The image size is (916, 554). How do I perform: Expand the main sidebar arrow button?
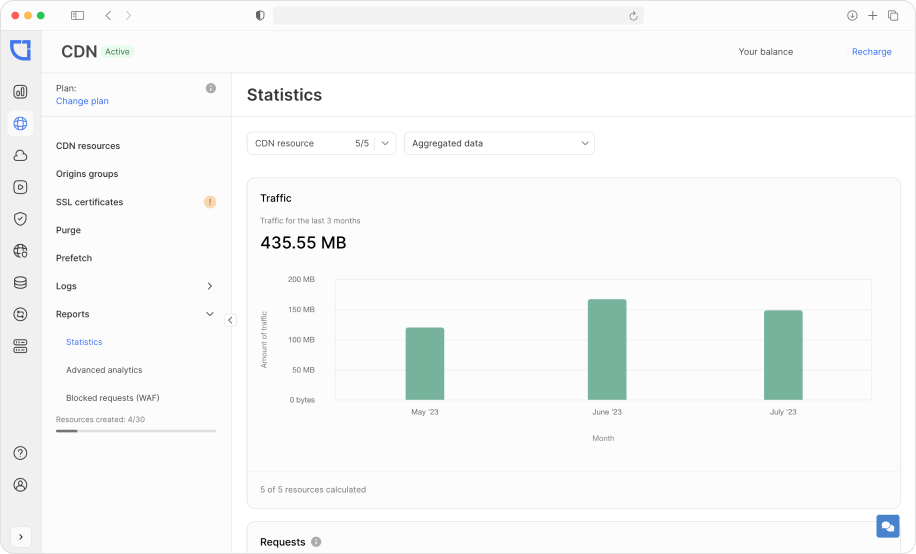pyautogui.click(x=21, y=536)
